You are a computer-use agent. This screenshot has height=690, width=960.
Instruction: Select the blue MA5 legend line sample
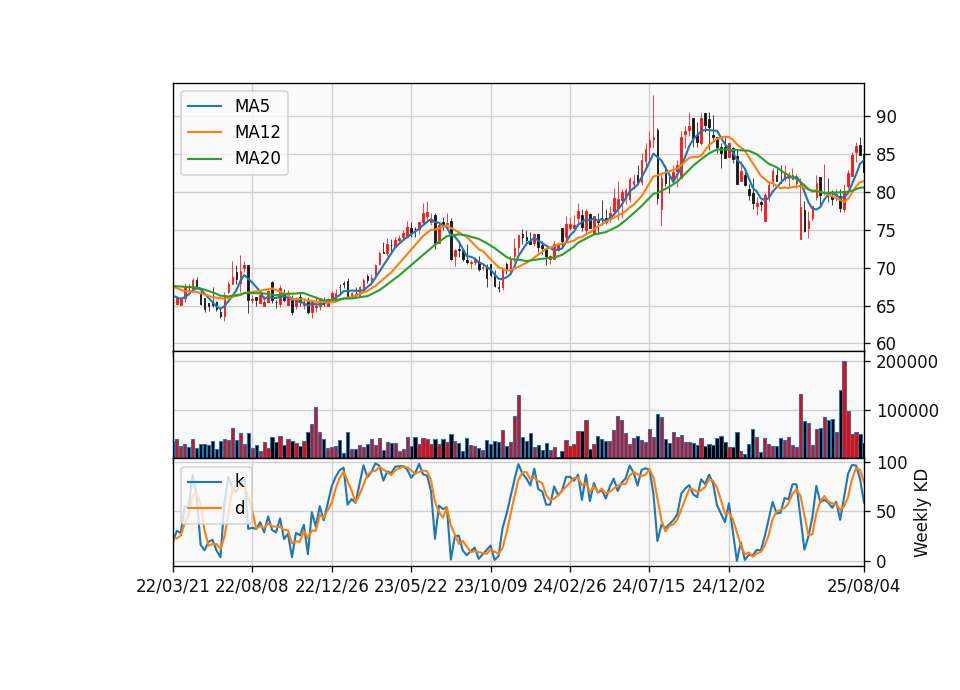pos(204,106)
